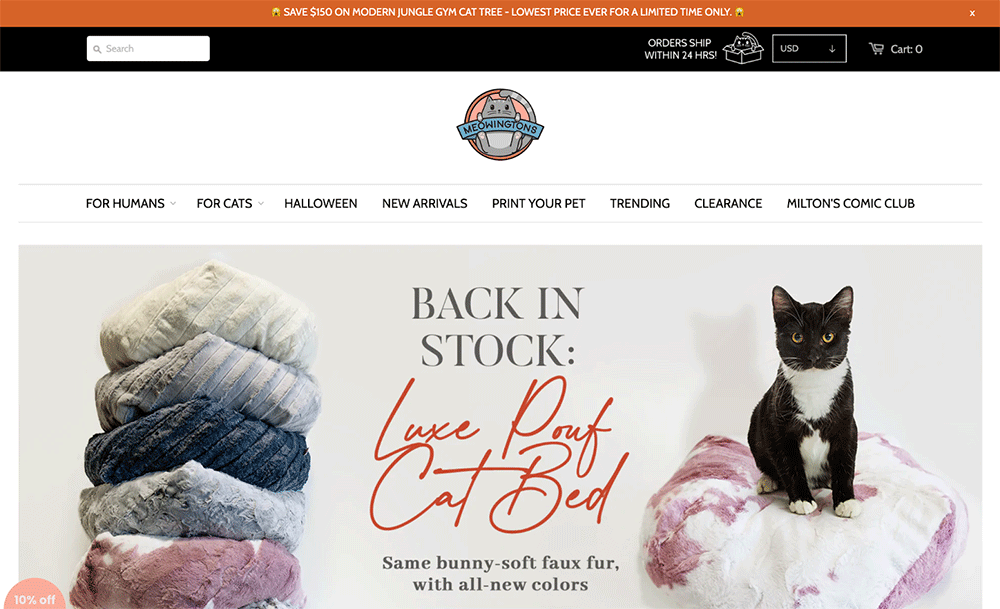This screenshot has height=609, width=1000.
Task: Open Print Your Pet page
Action: click(x=538, y=203)
